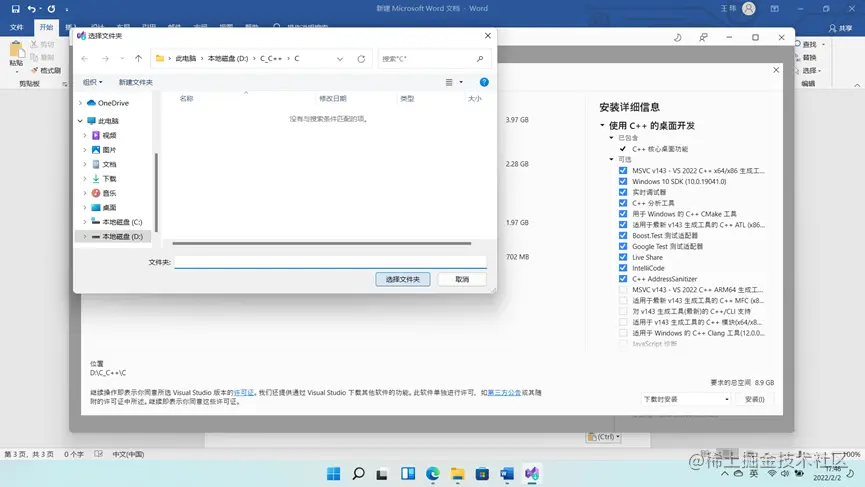Open Microsoft Edge from taskbar
The width and height of the screenshot is (865, 487).
coord(433,474)
